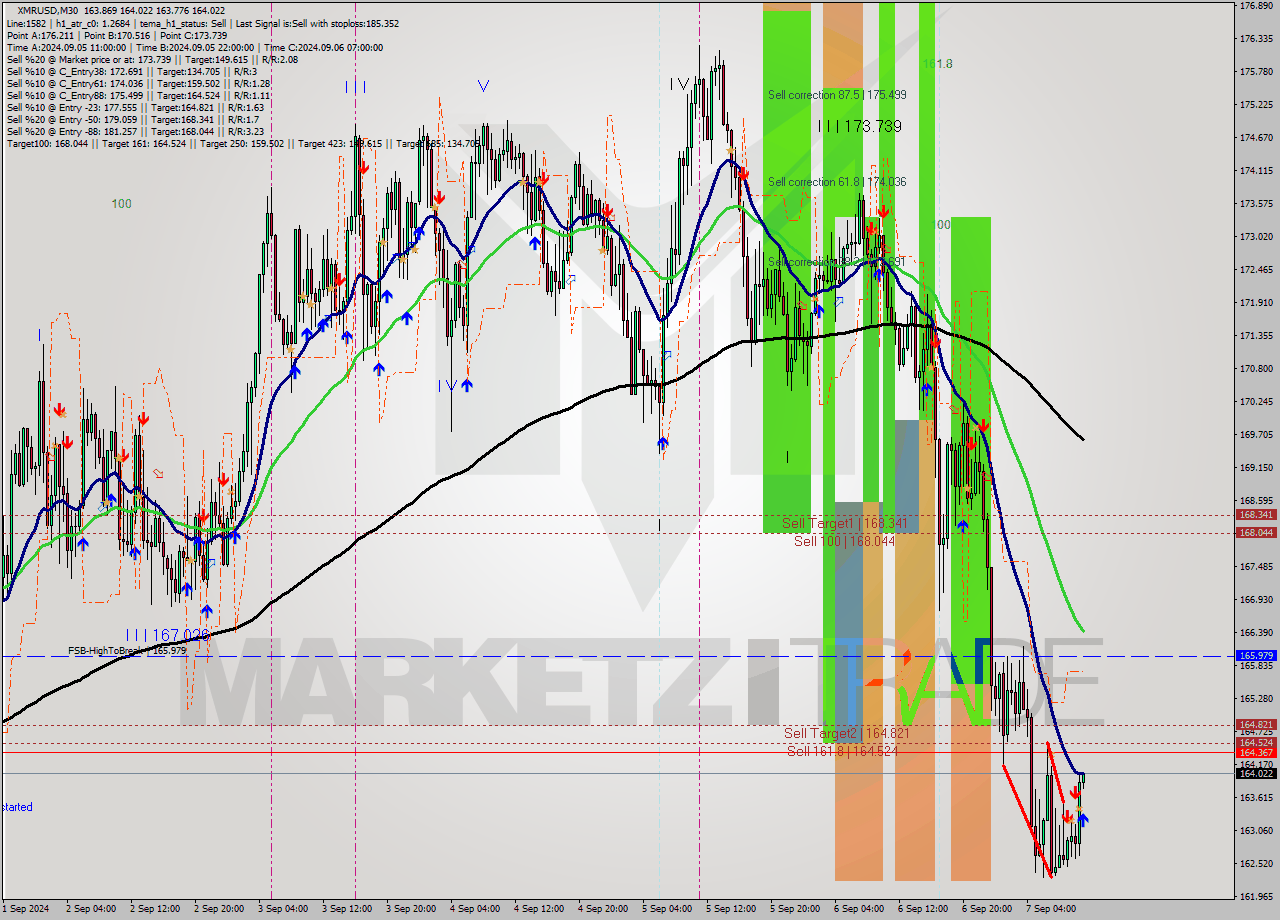The height and width of the screenshot is (920, 1280).
Task: Select the red 164.367 price tag
Action: (1256, 753)
